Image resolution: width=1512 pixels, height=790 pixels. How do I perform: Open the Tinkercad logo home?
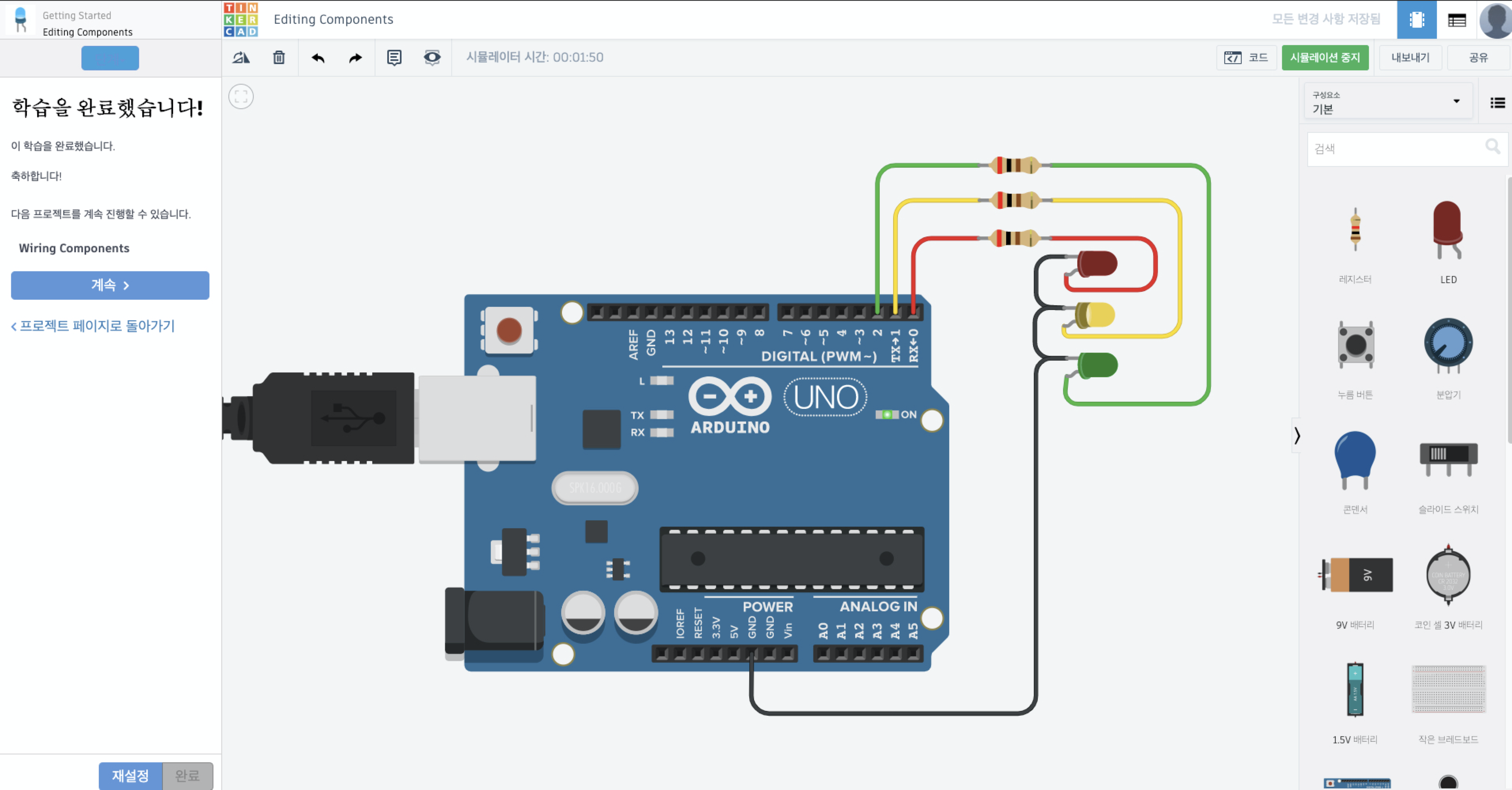pyautogui.click(x=241, y=19)
